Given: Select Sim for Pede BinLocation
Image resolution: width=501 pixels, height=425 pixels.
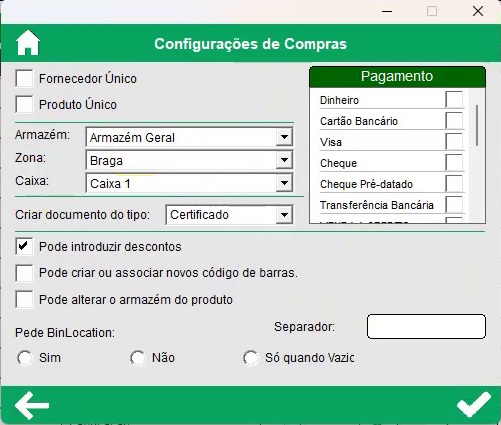Looking at the screenshot, I should click(25, 358).
